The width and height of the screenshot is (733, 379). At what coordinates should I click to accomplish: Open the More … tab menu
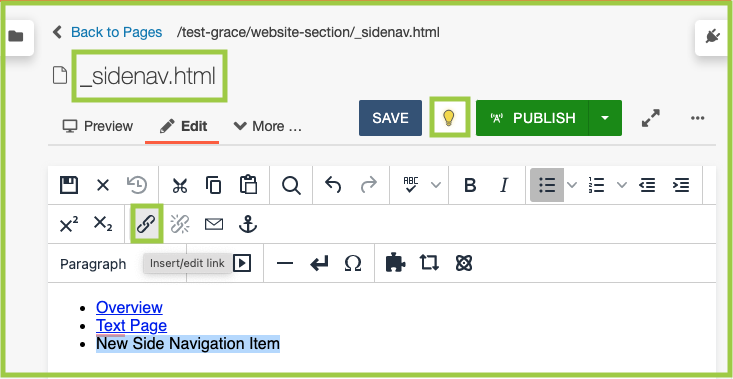click(267, 126)
